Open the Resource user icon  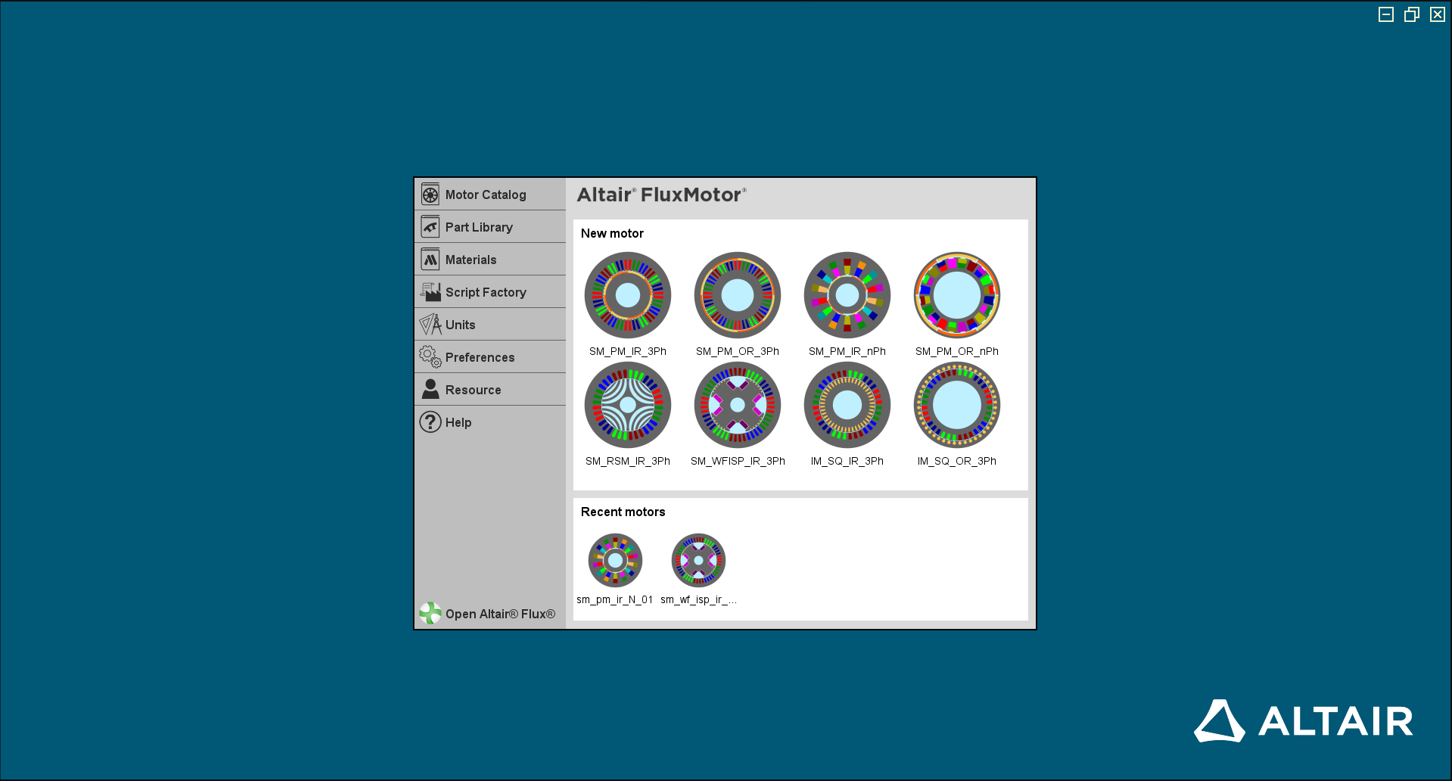[430, 389]
